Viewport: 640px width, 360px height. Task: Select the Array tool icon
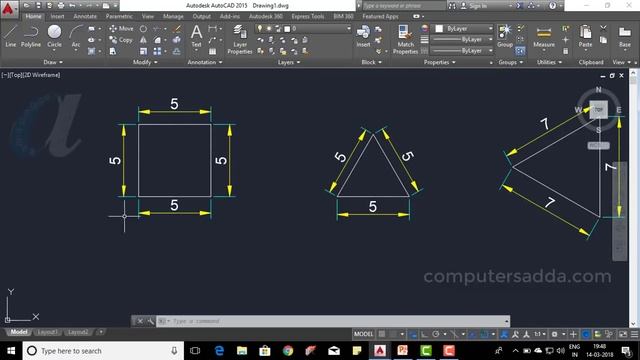[157, 51]
